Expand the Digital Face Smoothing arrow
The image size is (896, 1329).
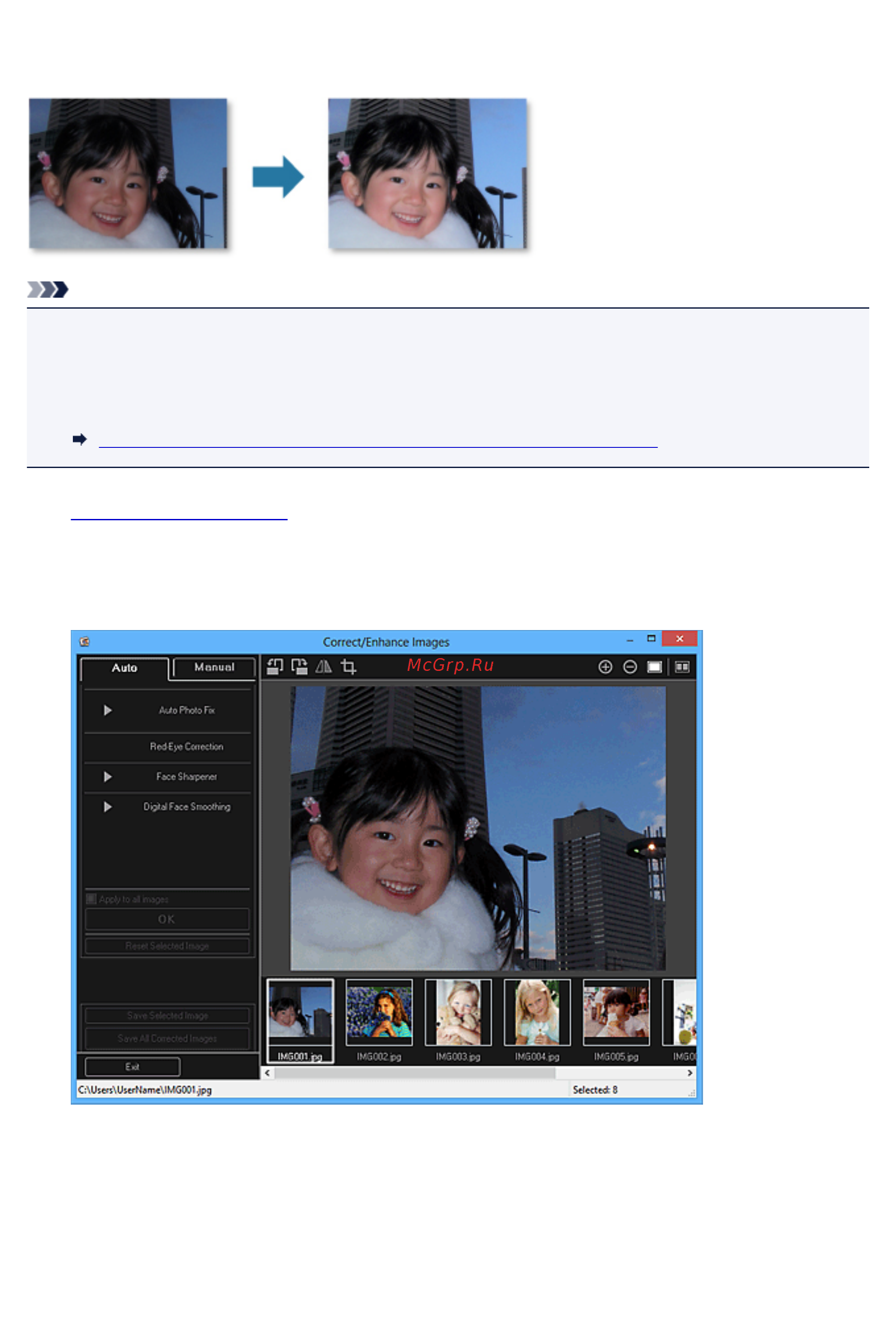pyautogui.click(x=108, y=807)
